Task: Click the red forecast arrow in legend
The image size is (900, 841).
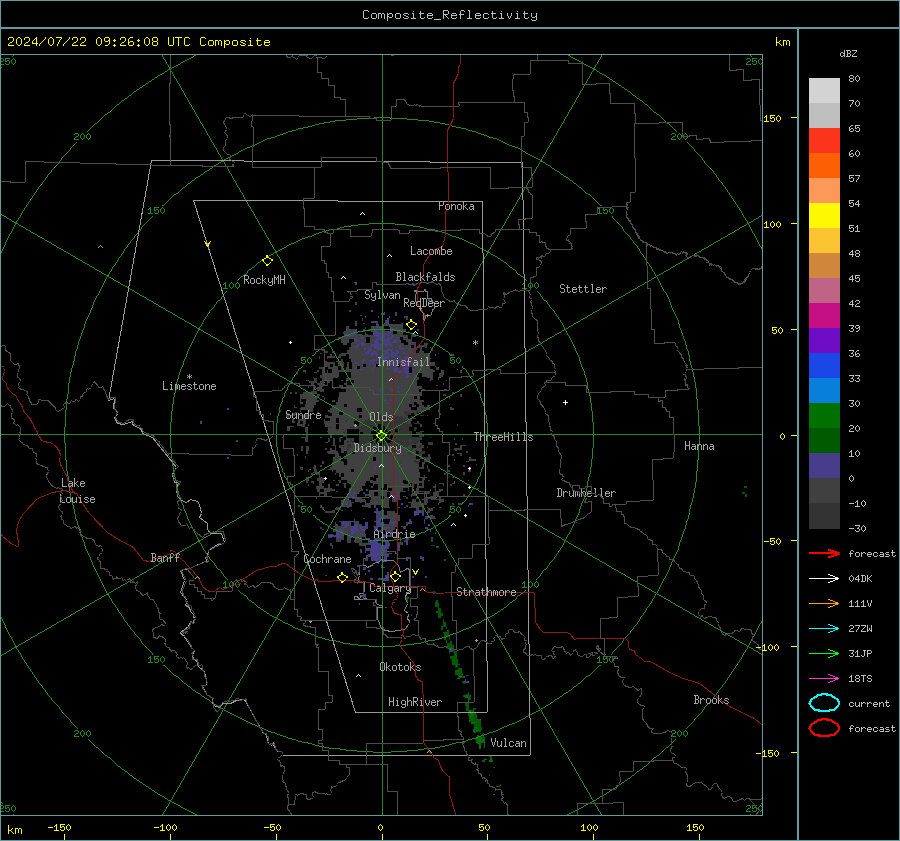Action: tap(824, 553)
